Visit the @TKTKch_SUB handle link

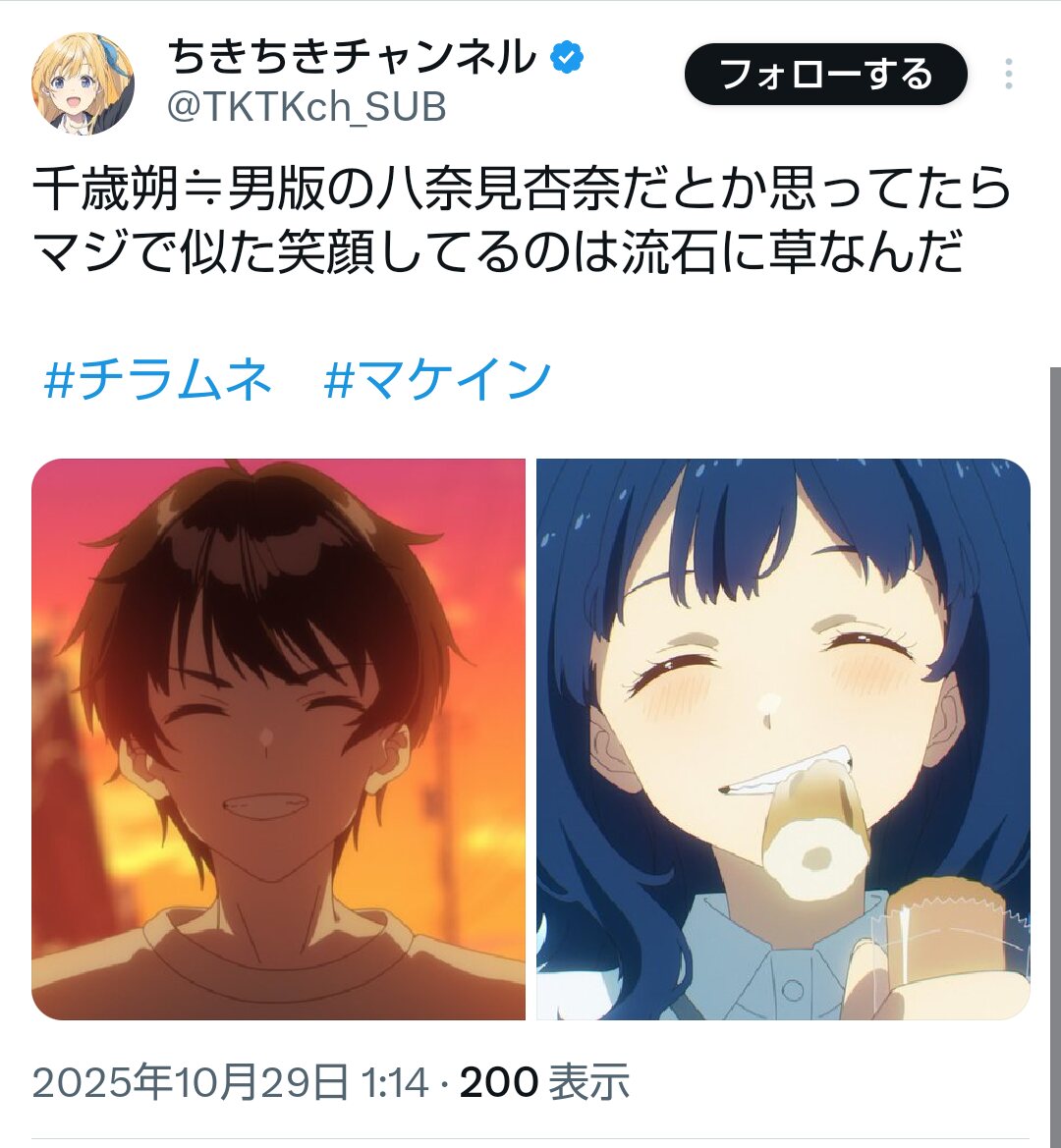pos(307,107)
